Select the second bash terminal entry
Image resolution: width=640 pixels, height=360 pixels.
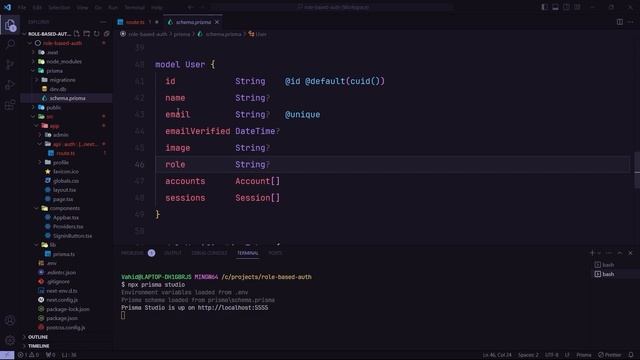point(608,274)
